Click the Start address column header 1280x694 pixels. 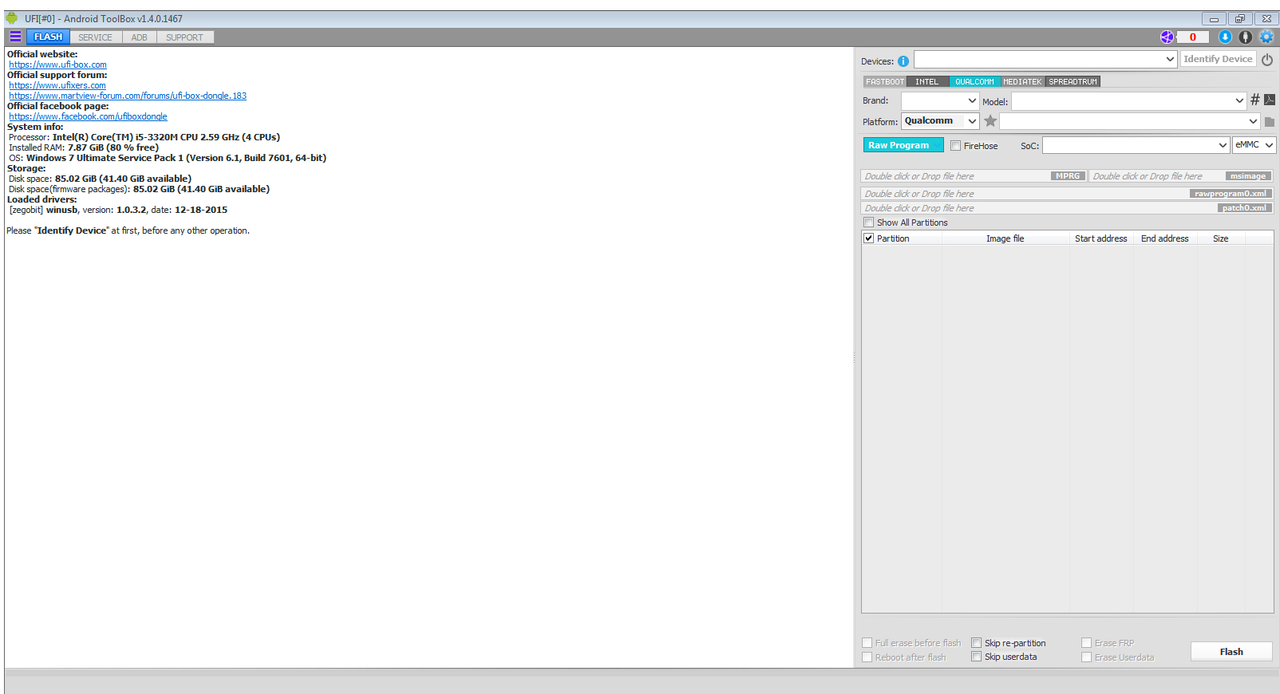(x=1101, y=238)
